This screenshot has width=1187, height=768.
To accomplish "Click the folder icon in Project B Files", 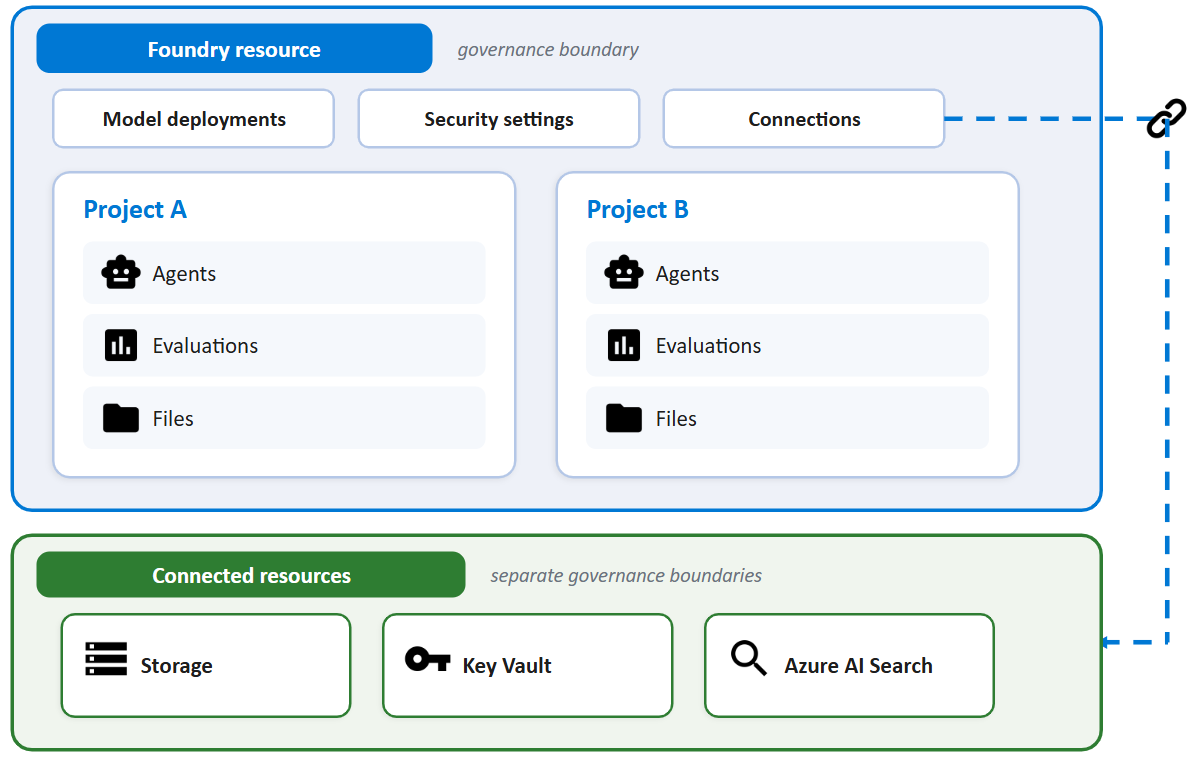I will click(624, 418).
